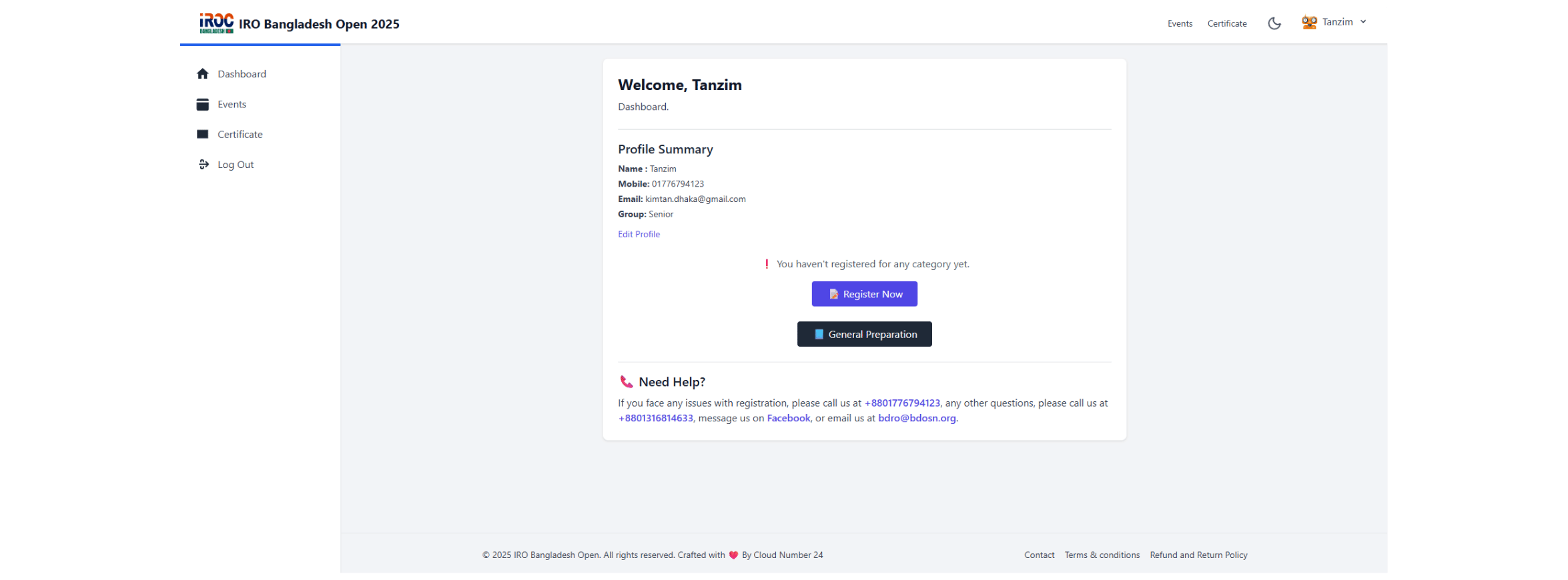The width and height of the screenshot is (1568, 580).
Task: Expand the Tanzim account dropdown chevron
Action: (x=1363, y=21)
